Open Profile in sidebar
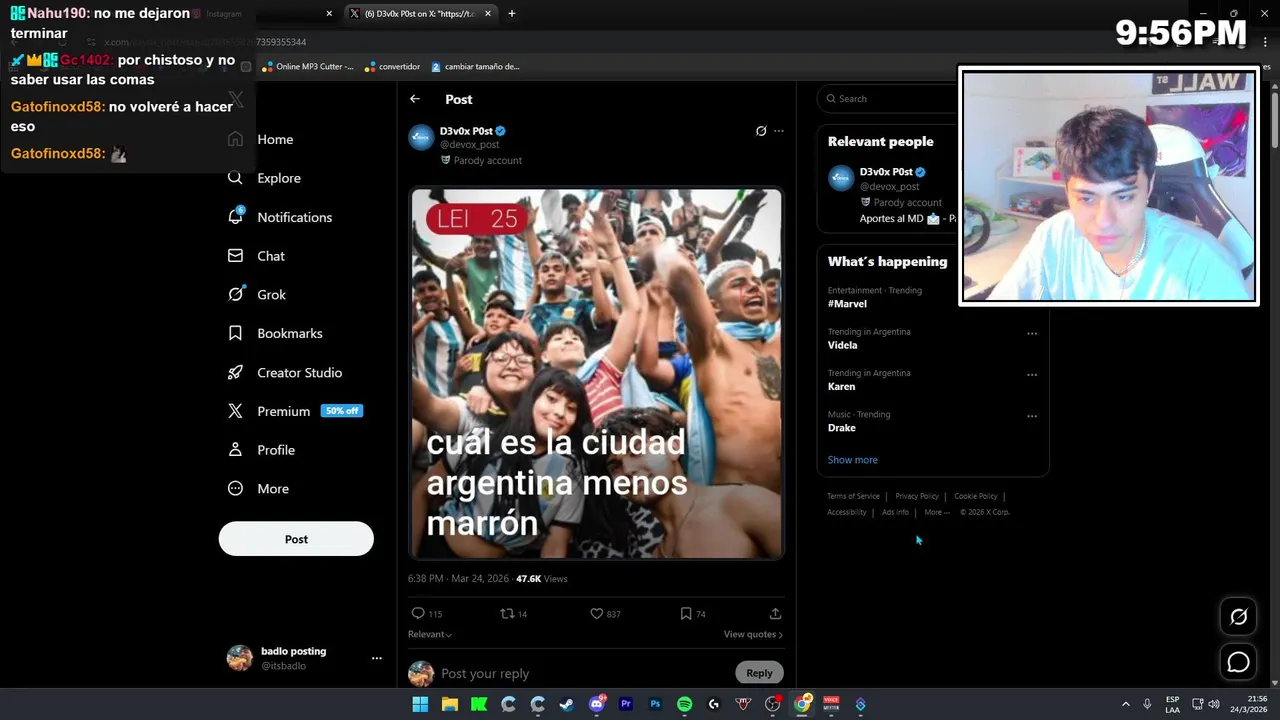 click(262, 450)
